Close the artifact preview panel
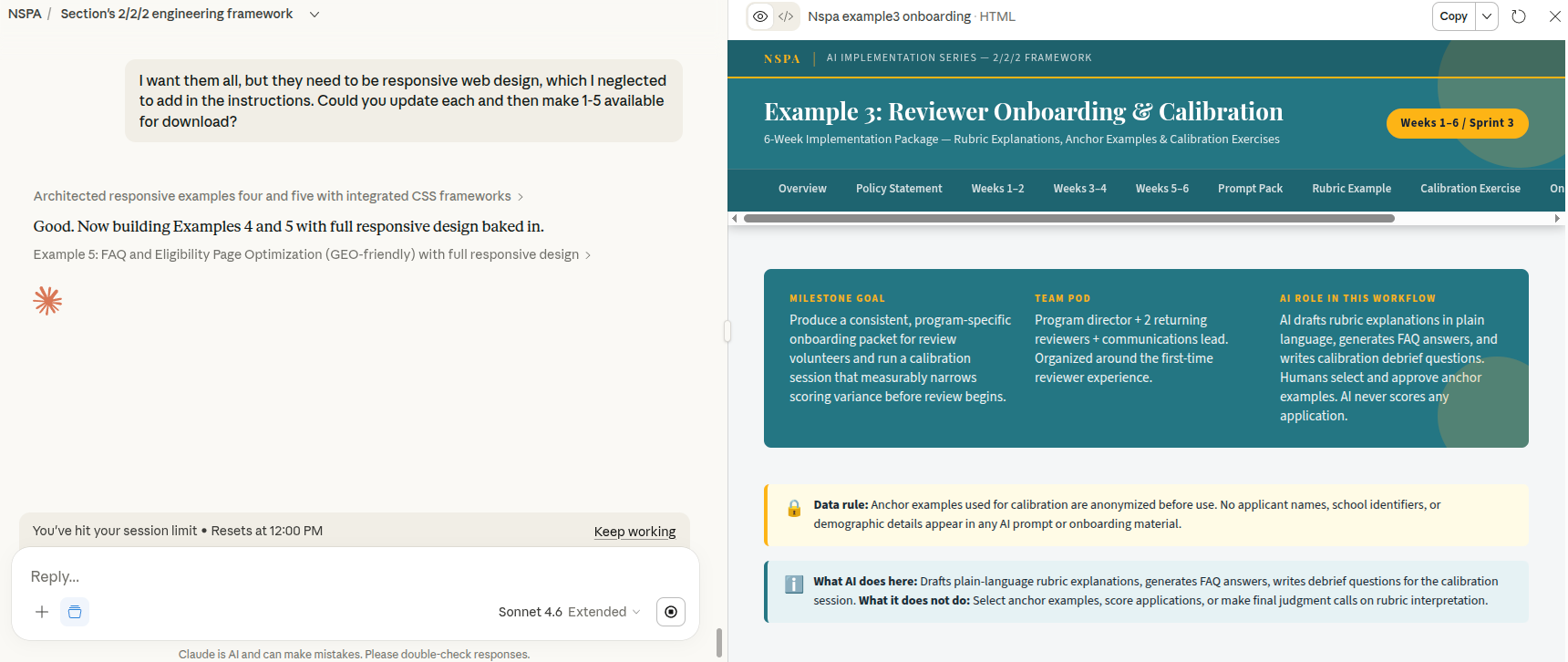This screenshot has height=662, width=1568. [1554, 16]
